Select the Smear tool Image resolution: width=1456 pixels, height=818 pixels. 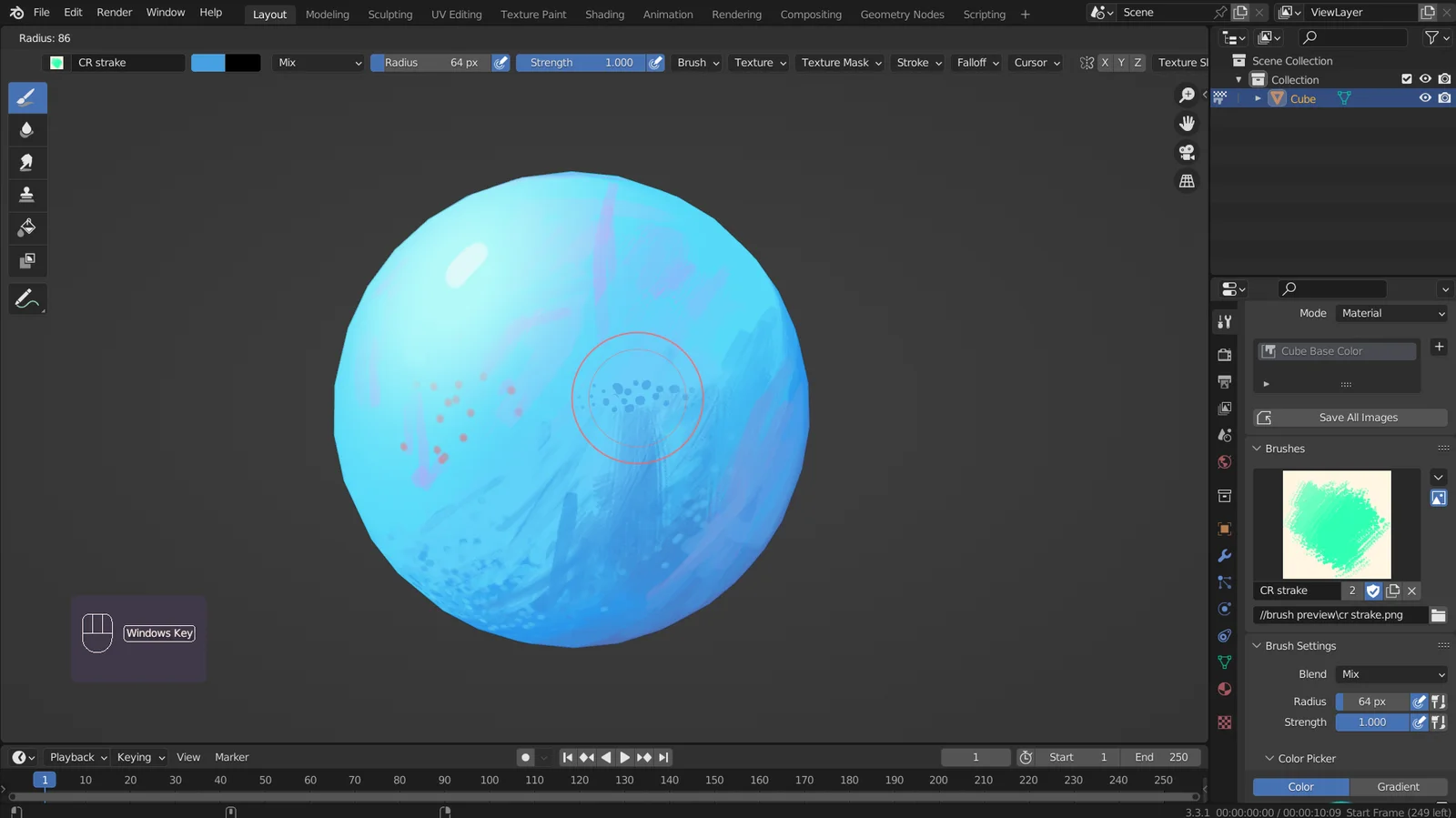pos(27,163)
